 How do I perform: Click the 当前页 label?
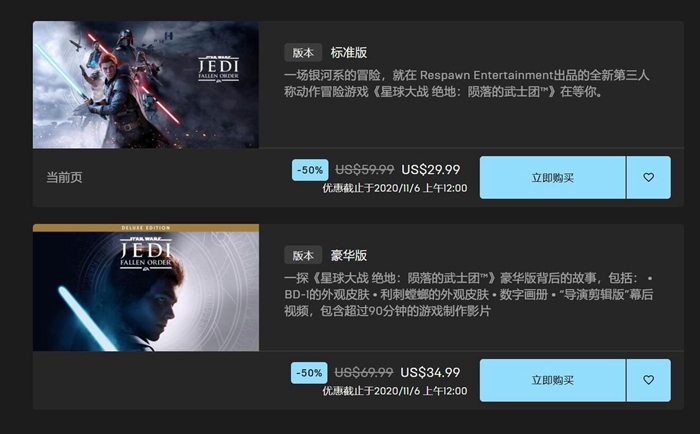pos(64,177)
